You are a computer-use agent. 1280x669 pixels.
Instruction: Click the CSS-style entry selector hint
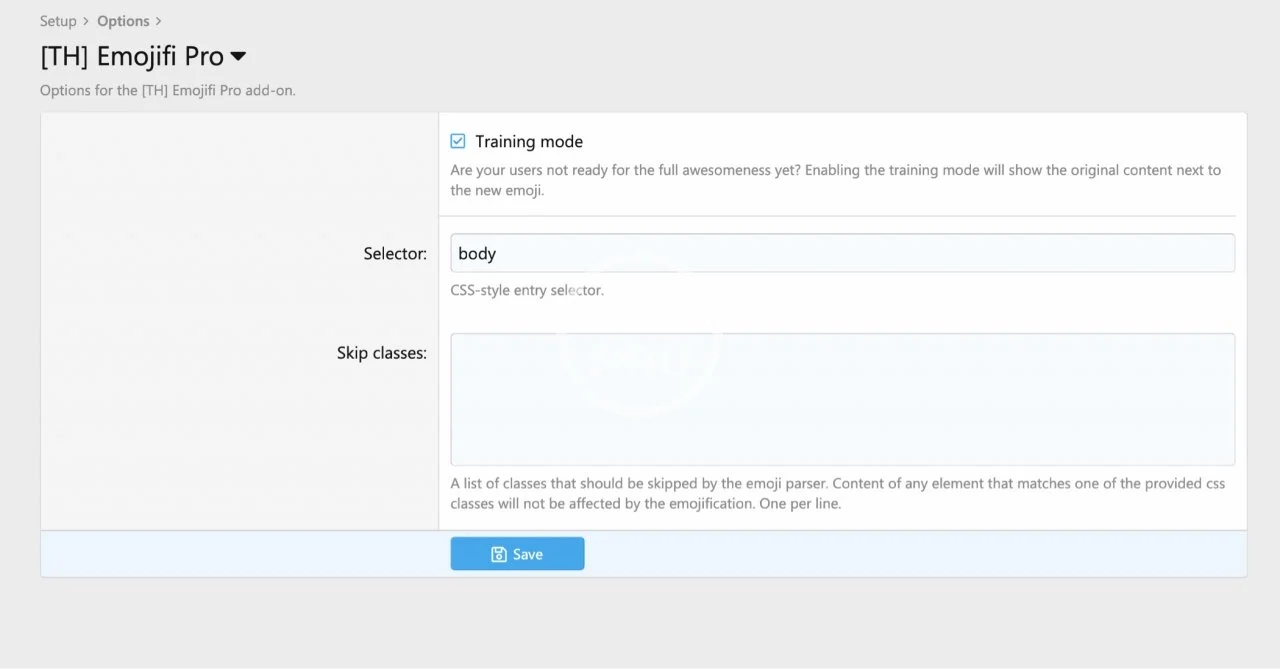click(527, 291)
